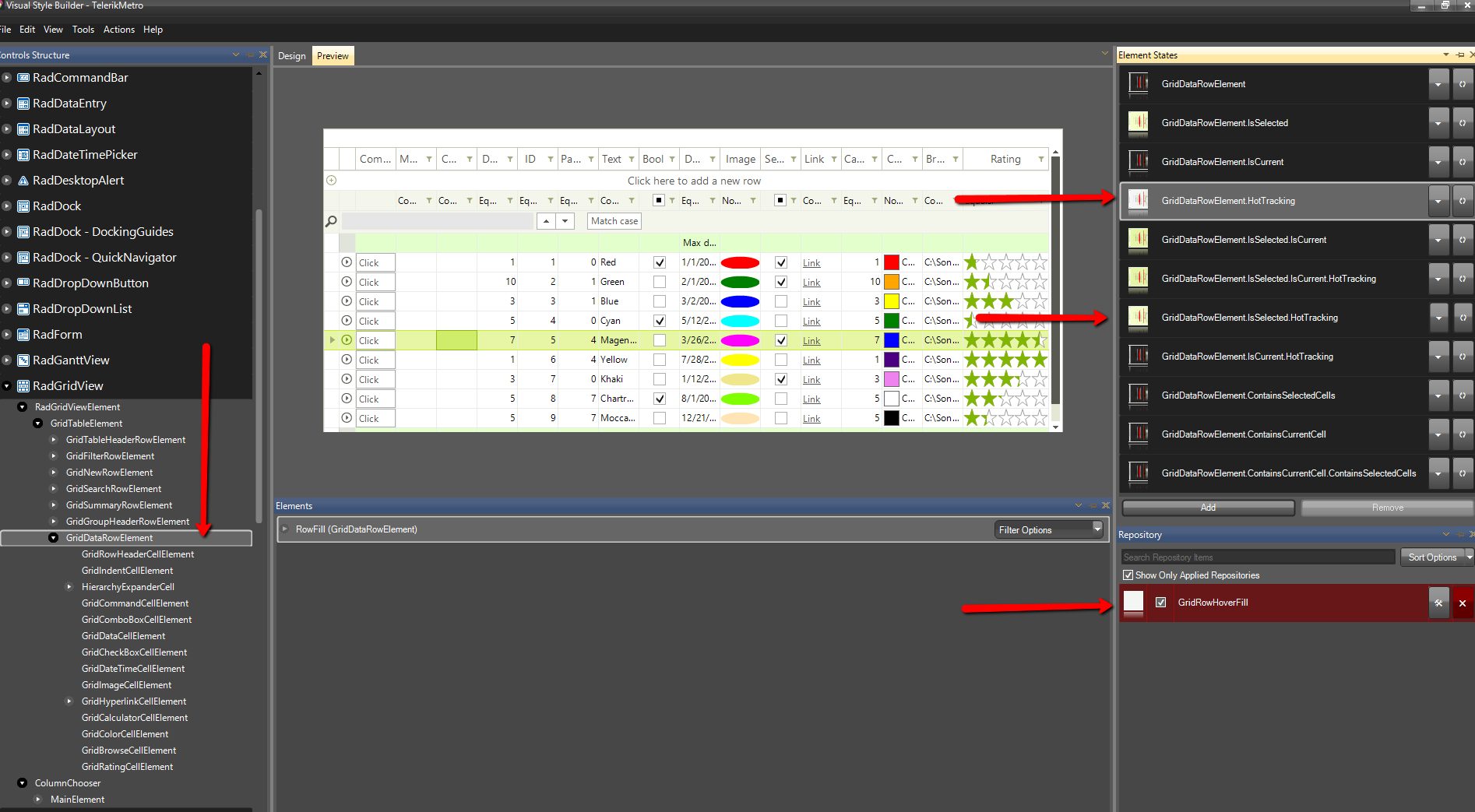Open dropdown arrow for GridDataRowElement state

click(1438, 84)
